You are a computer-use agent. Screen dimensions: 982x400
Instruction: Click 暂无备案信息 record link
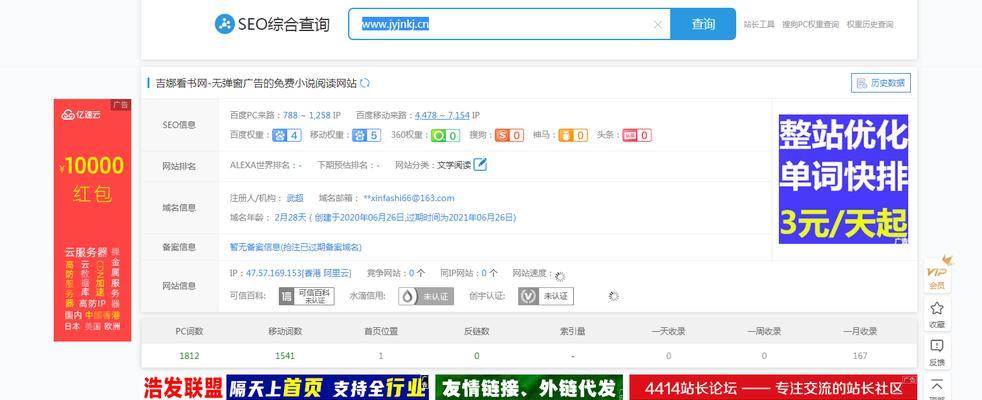[x=296, y=247]
